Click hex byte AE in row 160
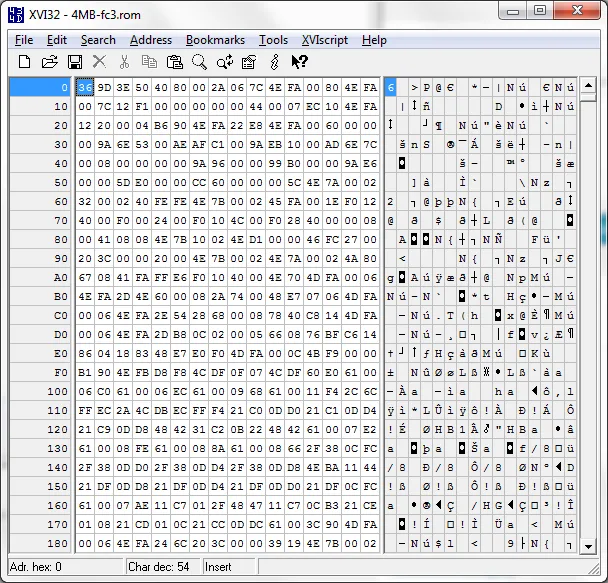The height and width of the screenshot is (583, 608). coord(142,505)
